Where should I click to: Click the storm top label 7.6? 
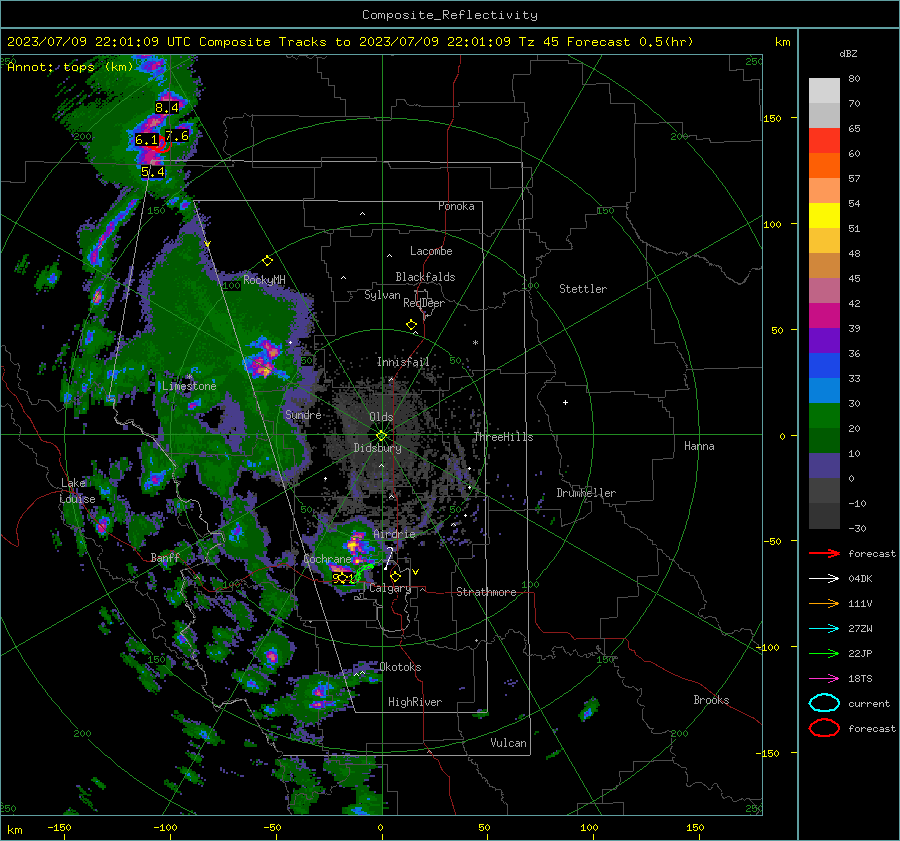(177, 136)
